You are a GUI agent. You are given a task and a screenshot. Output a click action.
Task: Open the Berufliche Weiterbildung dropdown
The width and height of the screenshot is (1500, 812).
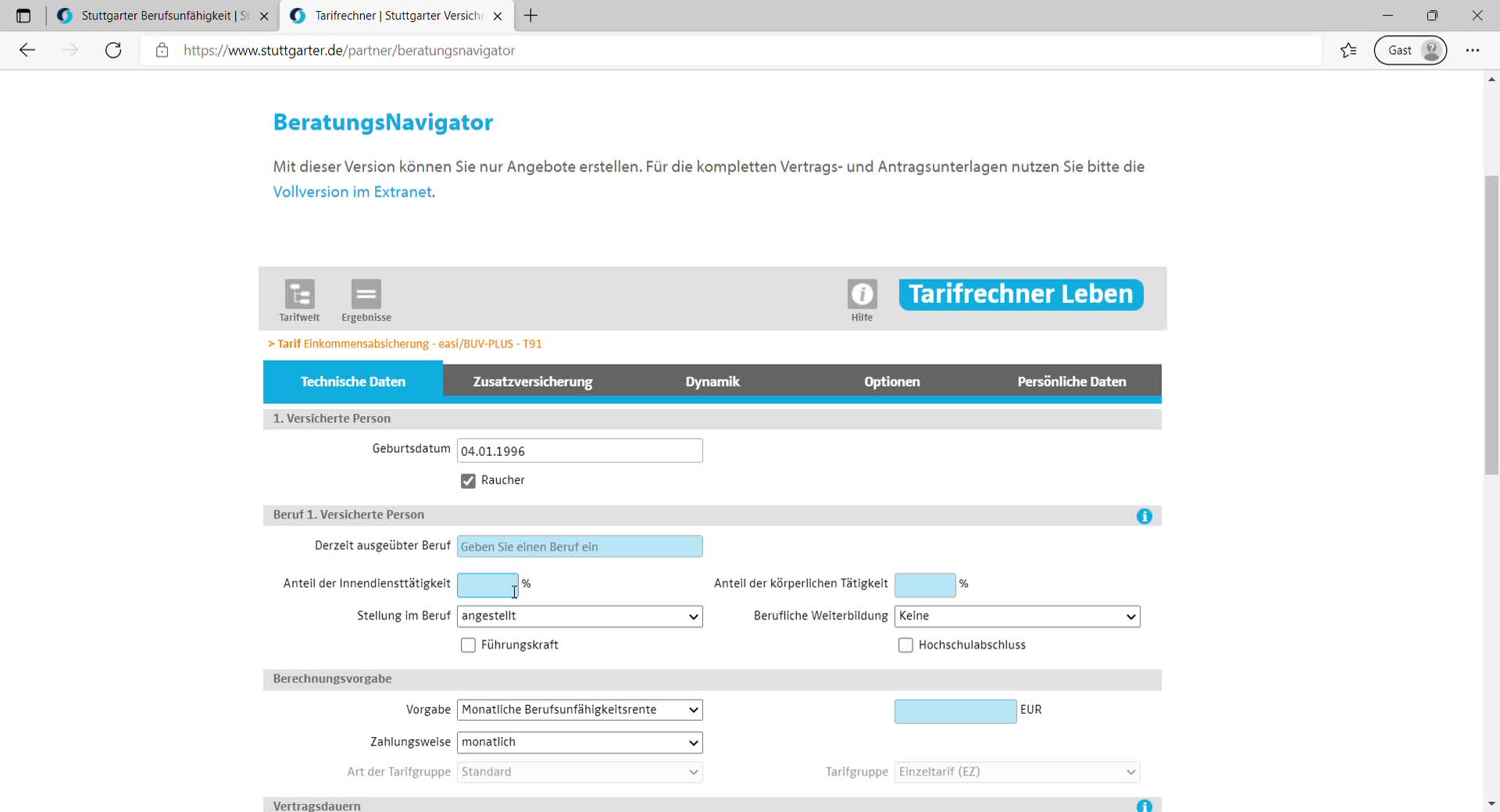(x=1016, y=617)
